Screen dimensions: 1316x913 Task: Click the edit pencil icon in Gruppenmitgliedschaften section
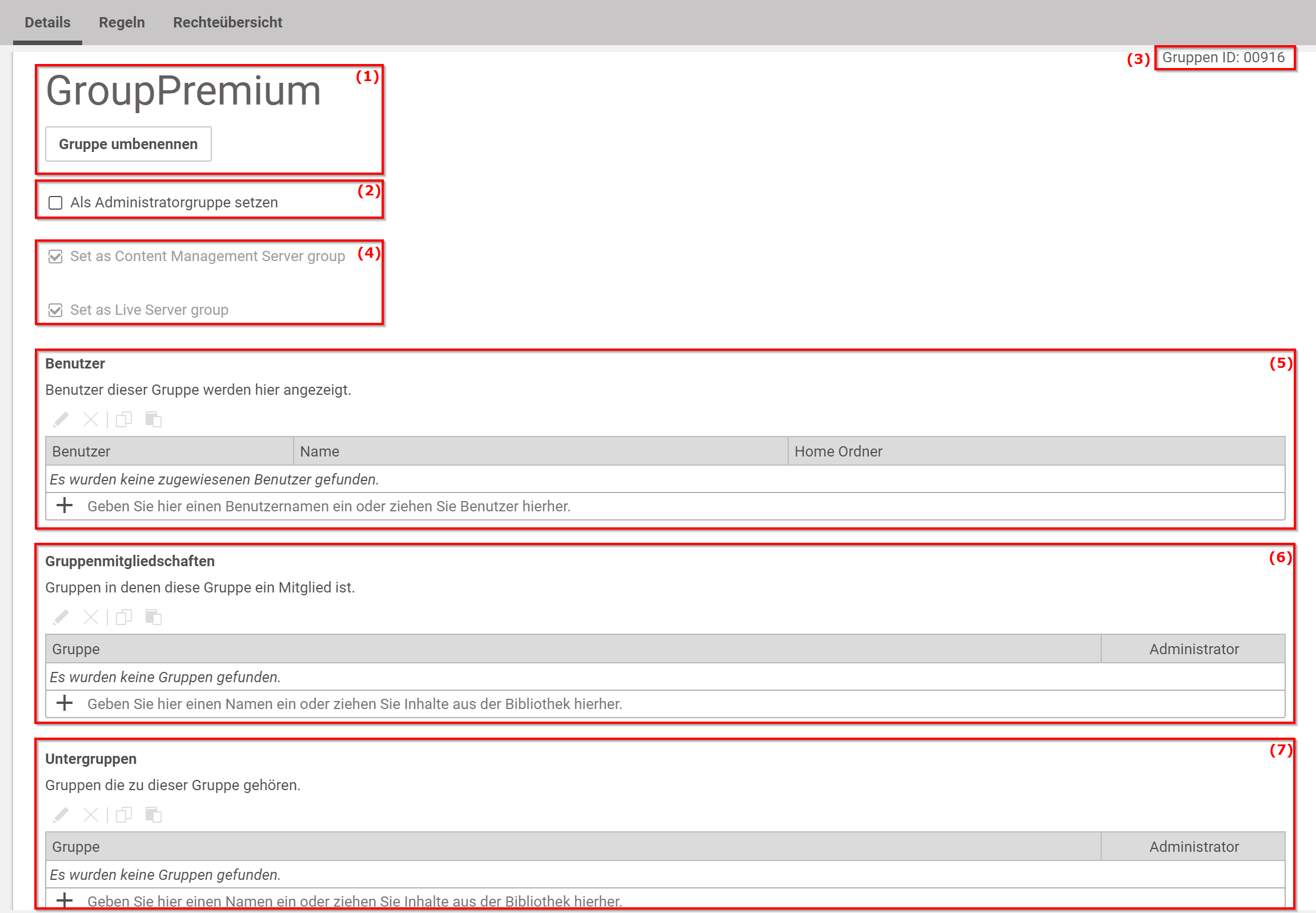coord(61,617)
